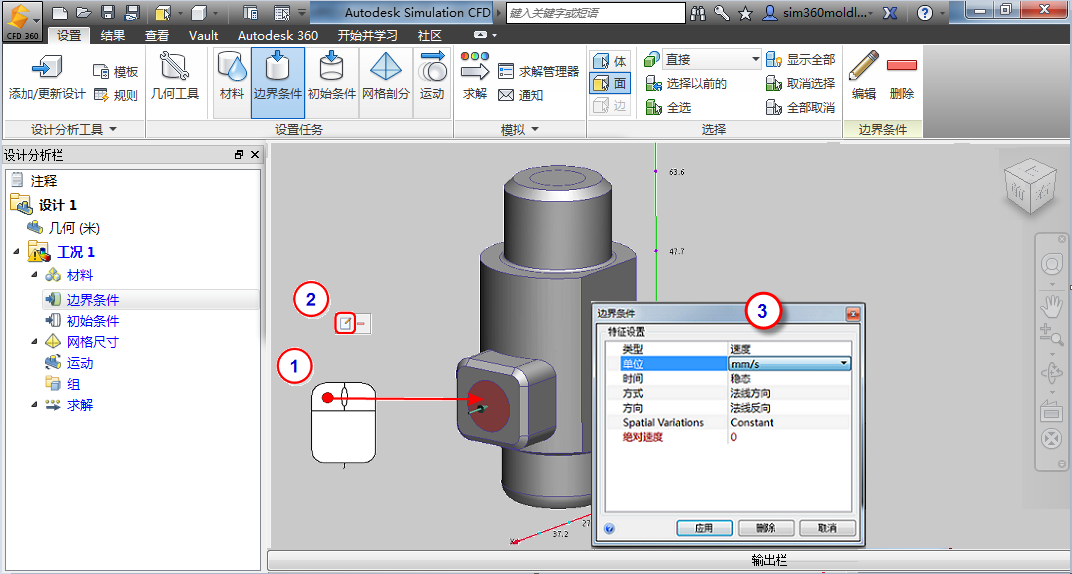Select the 边界条件 ribbon task
The width and height of the screenshot is (1072, 574).
(278, 83)
